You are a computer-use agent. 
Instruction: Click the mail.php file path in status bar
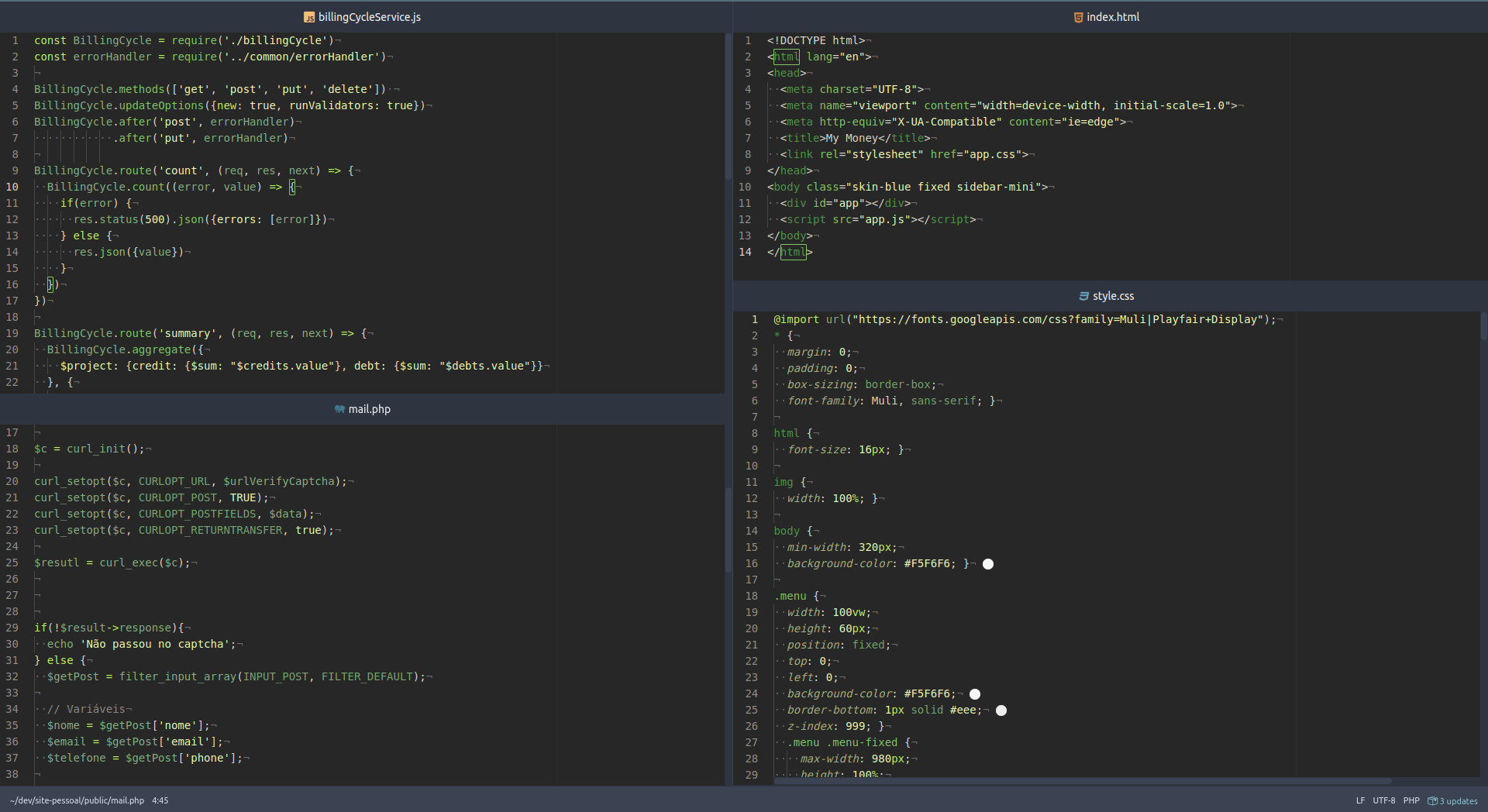77,800
